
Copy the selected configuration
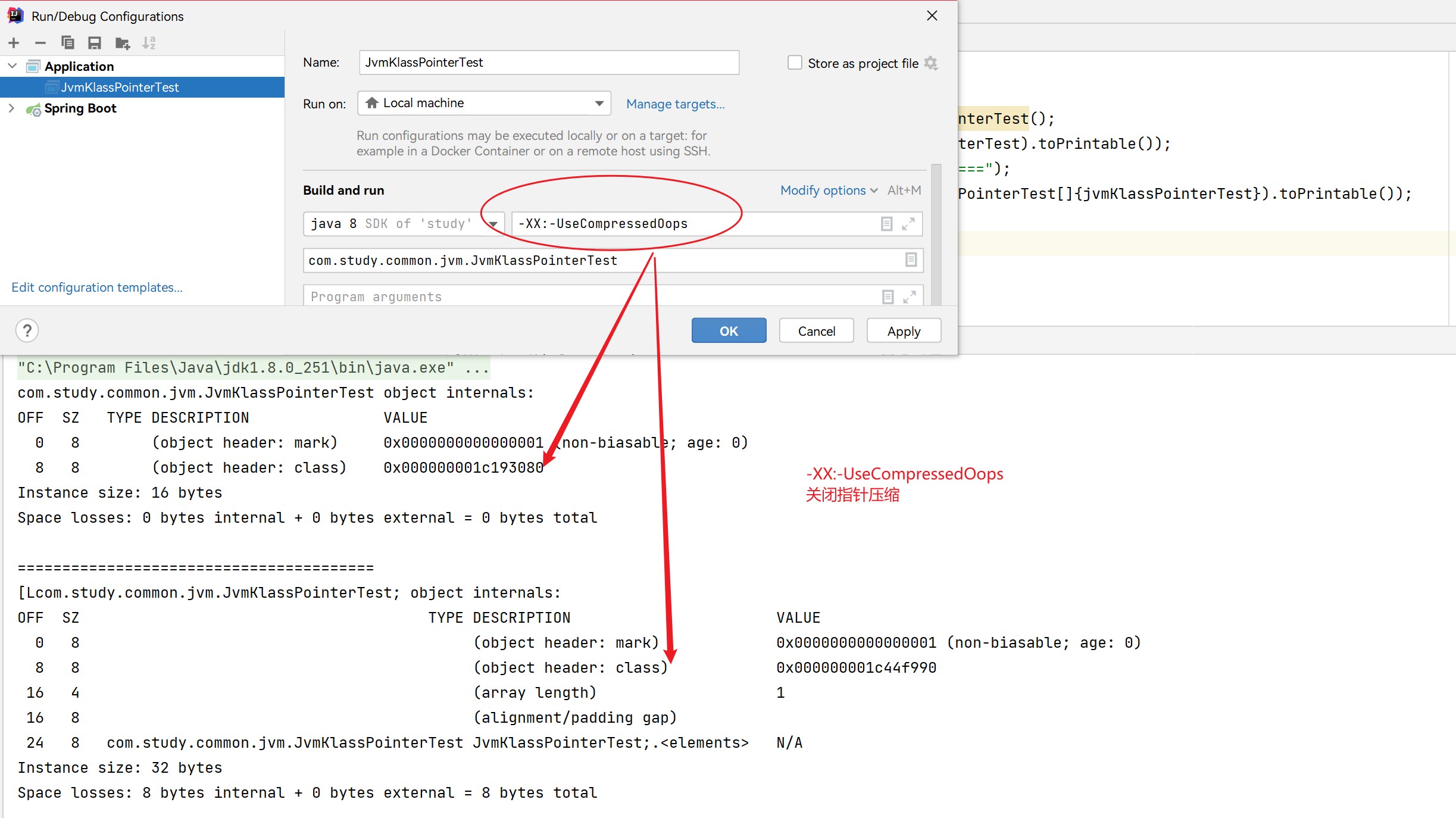68,43
